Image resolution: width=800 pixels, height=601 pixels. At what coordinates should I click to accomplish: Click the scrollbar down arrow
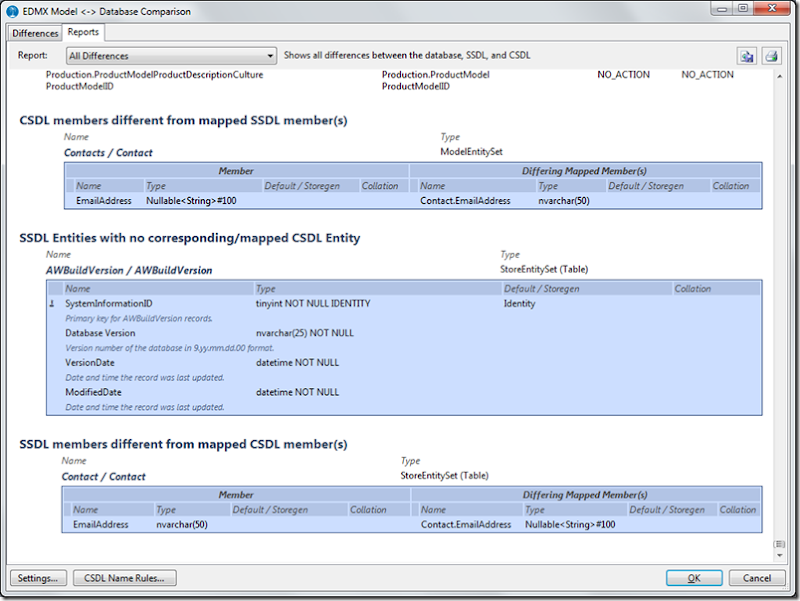[780, 555]
